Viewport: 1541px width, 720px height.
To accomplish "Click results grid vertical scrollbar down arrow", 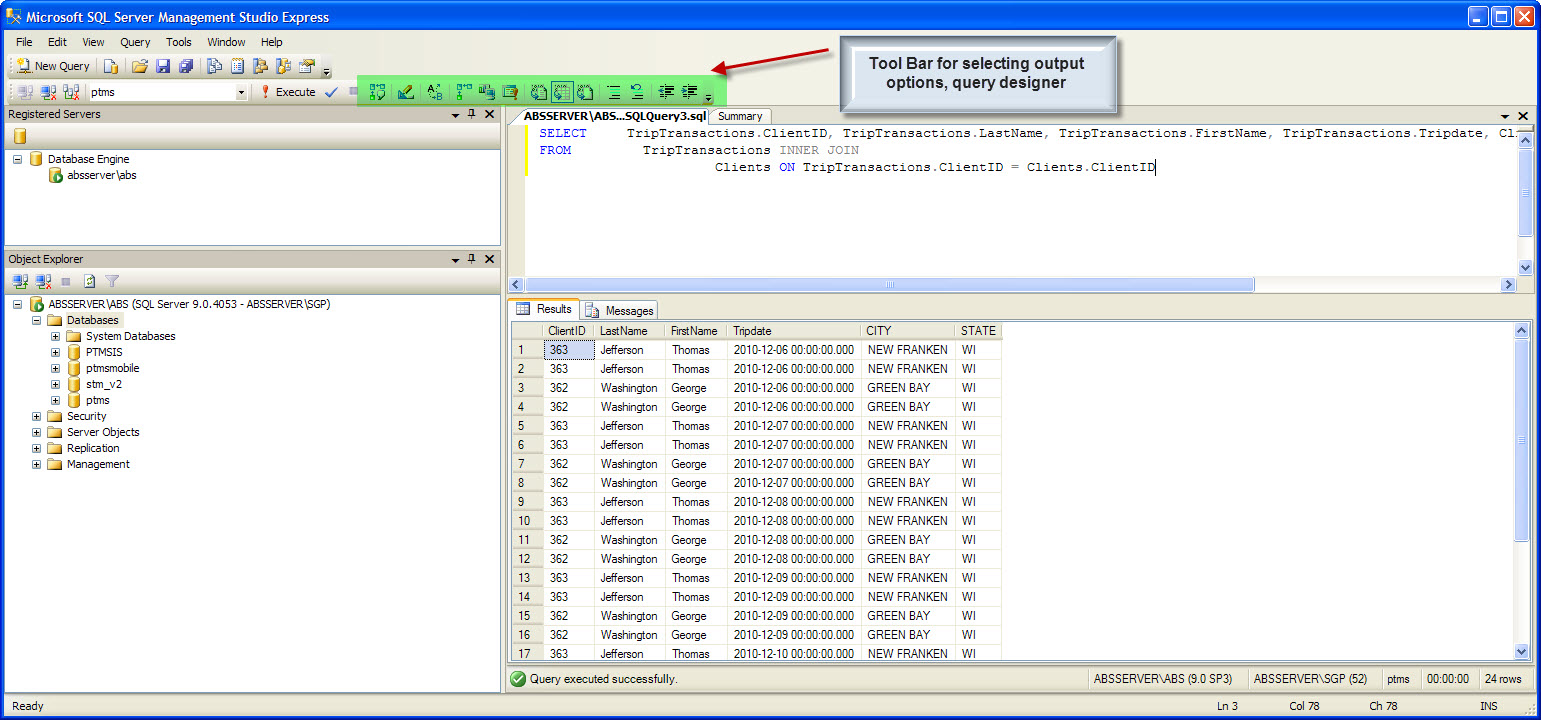I will (1523, 652).
